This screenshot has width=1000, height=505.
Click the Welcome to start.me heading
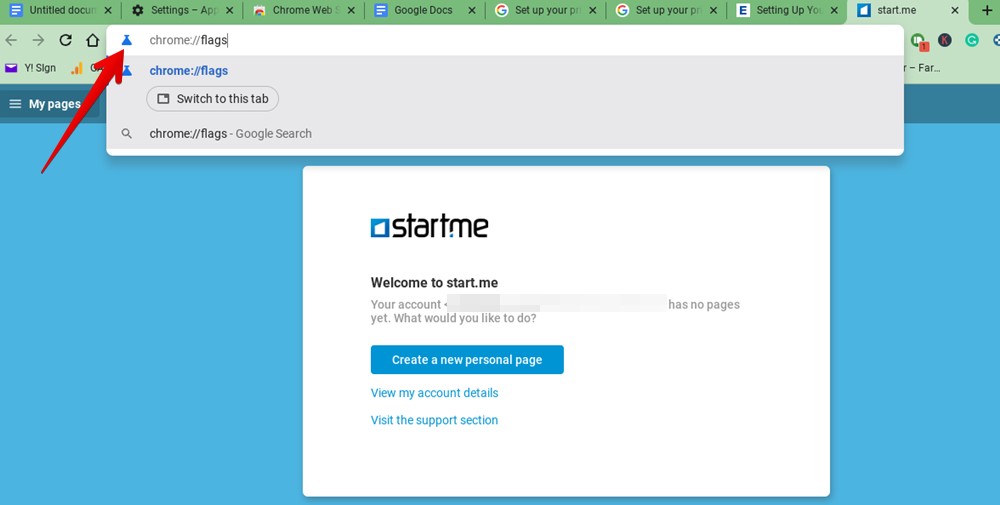click(x=434, y=282)
